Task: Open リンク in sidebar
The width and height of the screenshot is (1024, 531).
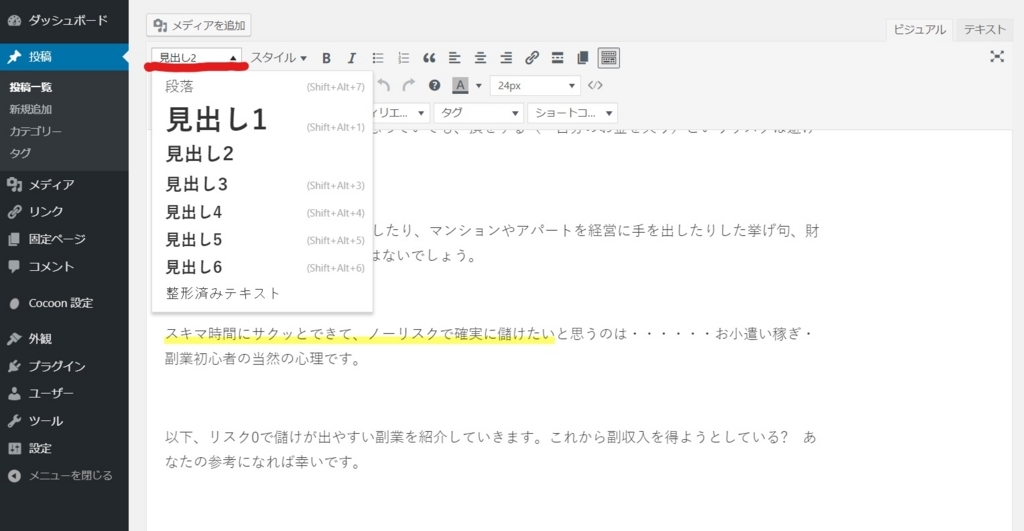Action: click(x=64, y=212)
